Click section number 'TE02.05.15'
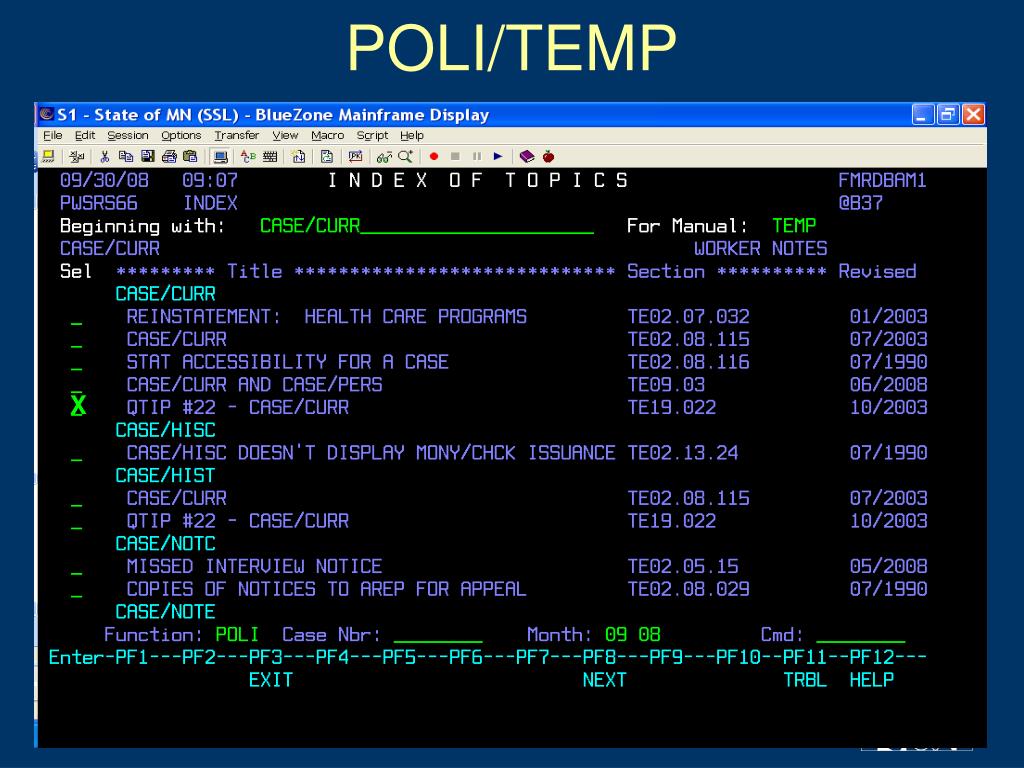This screenshot has width=1024, height=768. pyautogui.click(x=683, y=566)
